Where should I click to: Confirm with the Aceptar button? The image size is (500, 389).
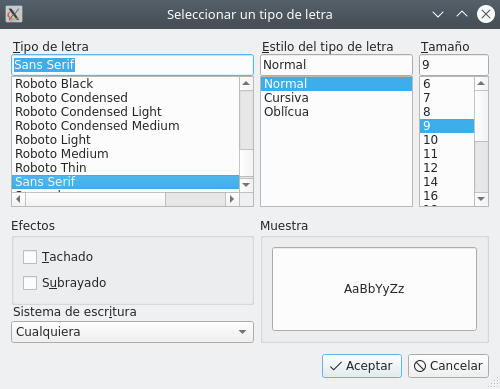(362, 366)
